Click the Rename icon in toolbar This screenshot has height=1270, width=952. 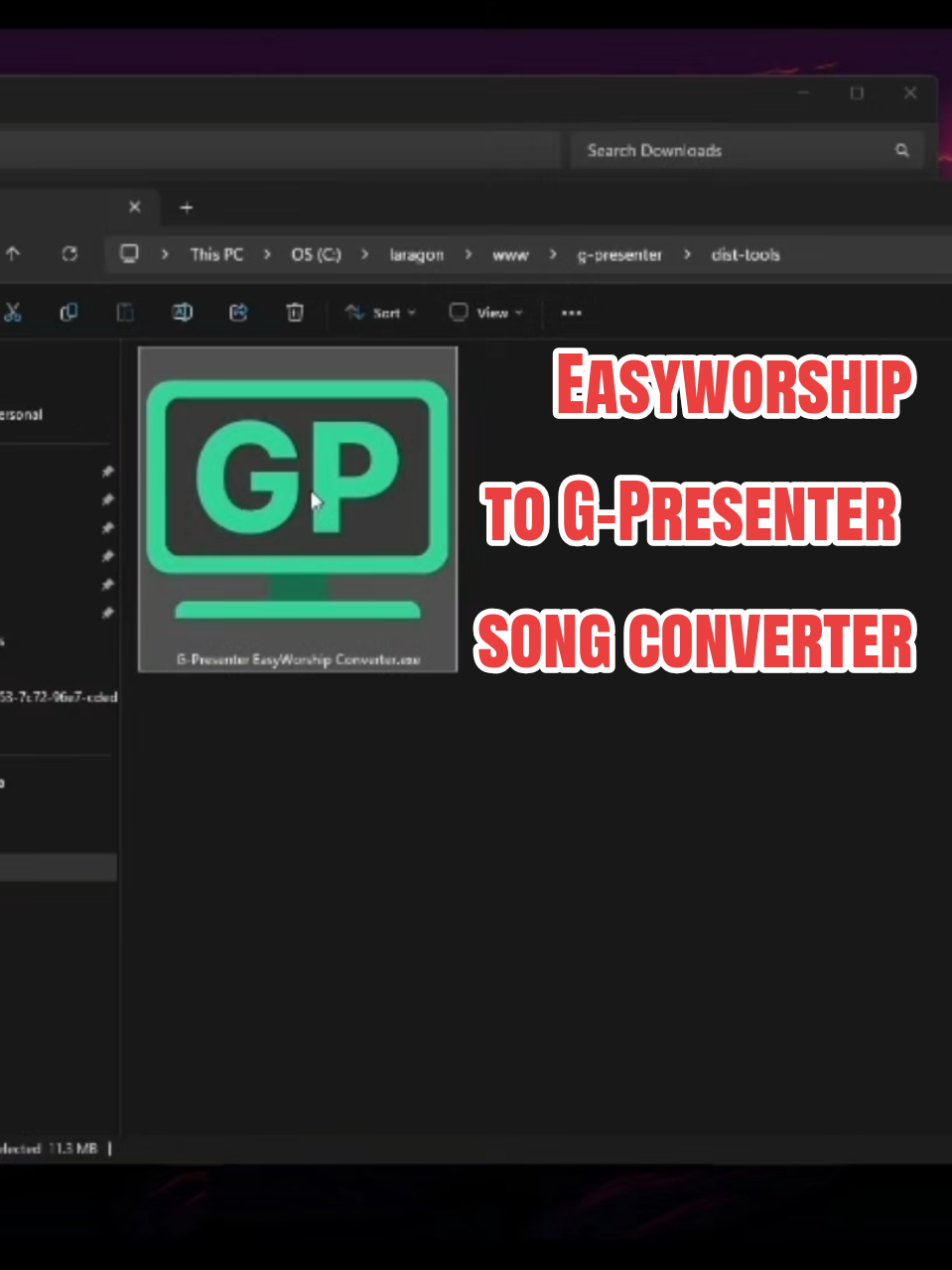click(182, 313)
